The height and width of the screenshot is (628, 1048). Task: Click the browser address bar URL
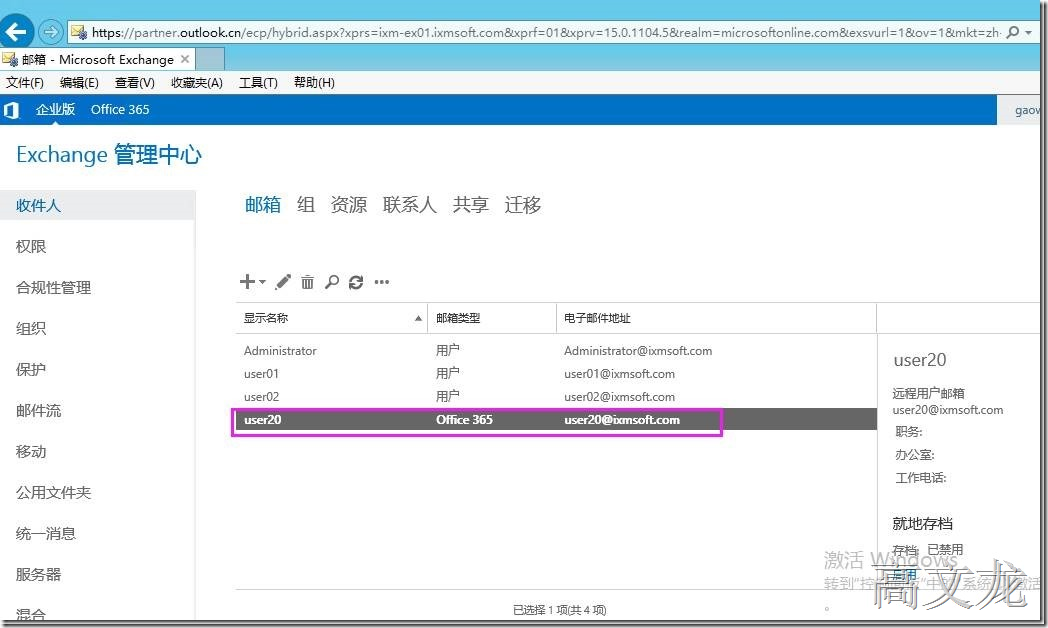(545, 32)
